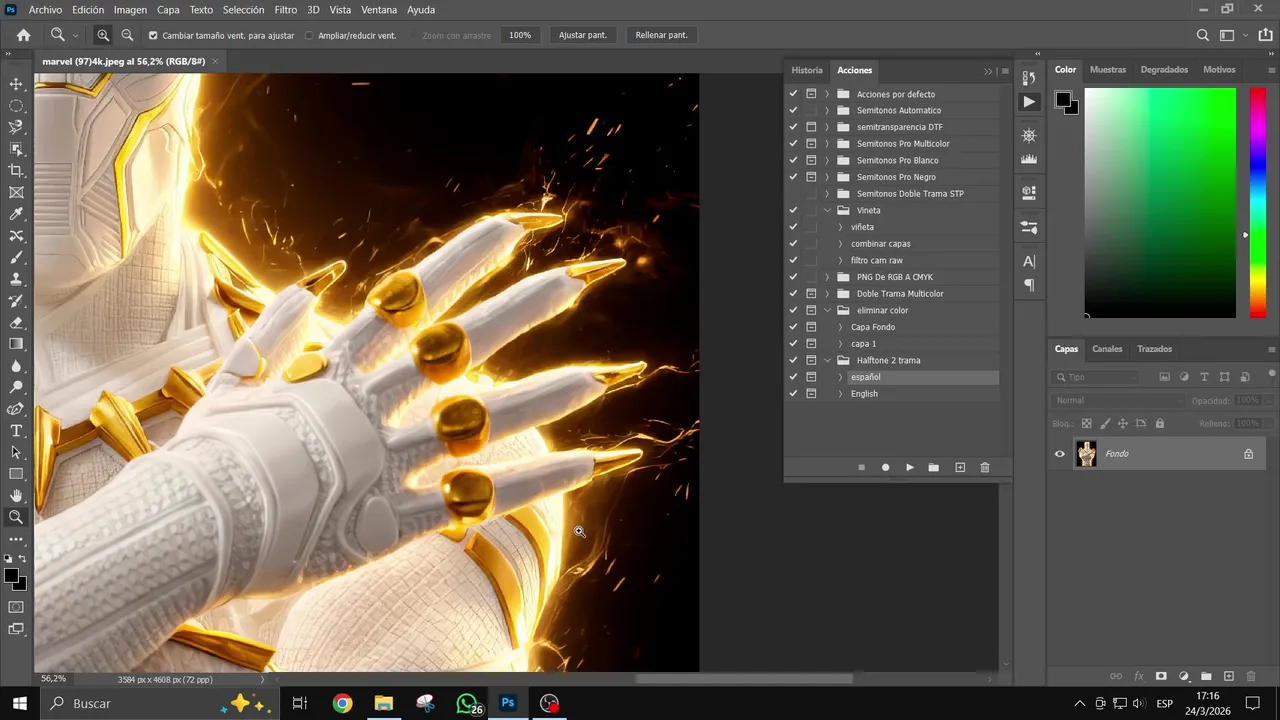Image resolution: width=1280 pixels, height=720 pixels.
Task: Select the Clone Stamp tool
Action: 16,279
